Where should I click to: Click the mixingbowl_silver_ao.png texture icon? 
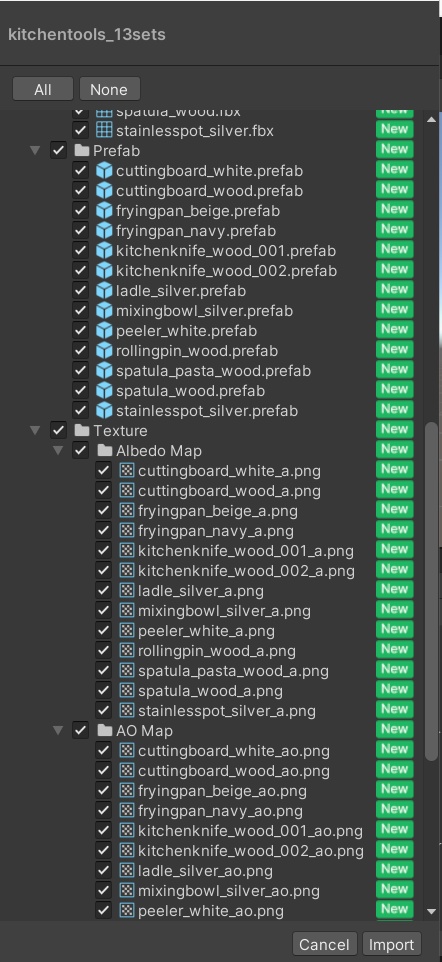coord(126,890)
